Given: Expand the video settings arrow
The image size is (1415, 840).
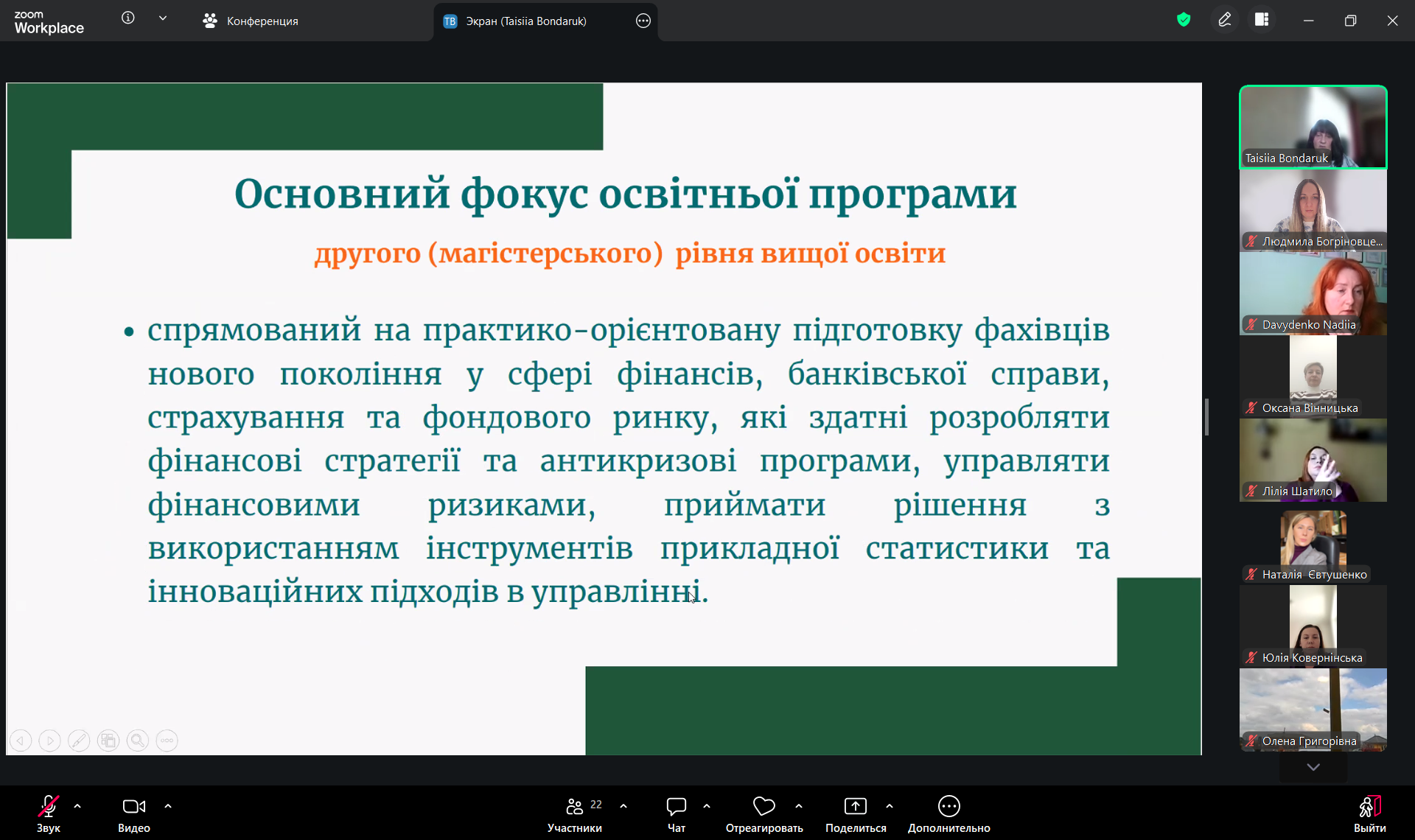Looking at the screenshot, I should click(x=168, y=806).
